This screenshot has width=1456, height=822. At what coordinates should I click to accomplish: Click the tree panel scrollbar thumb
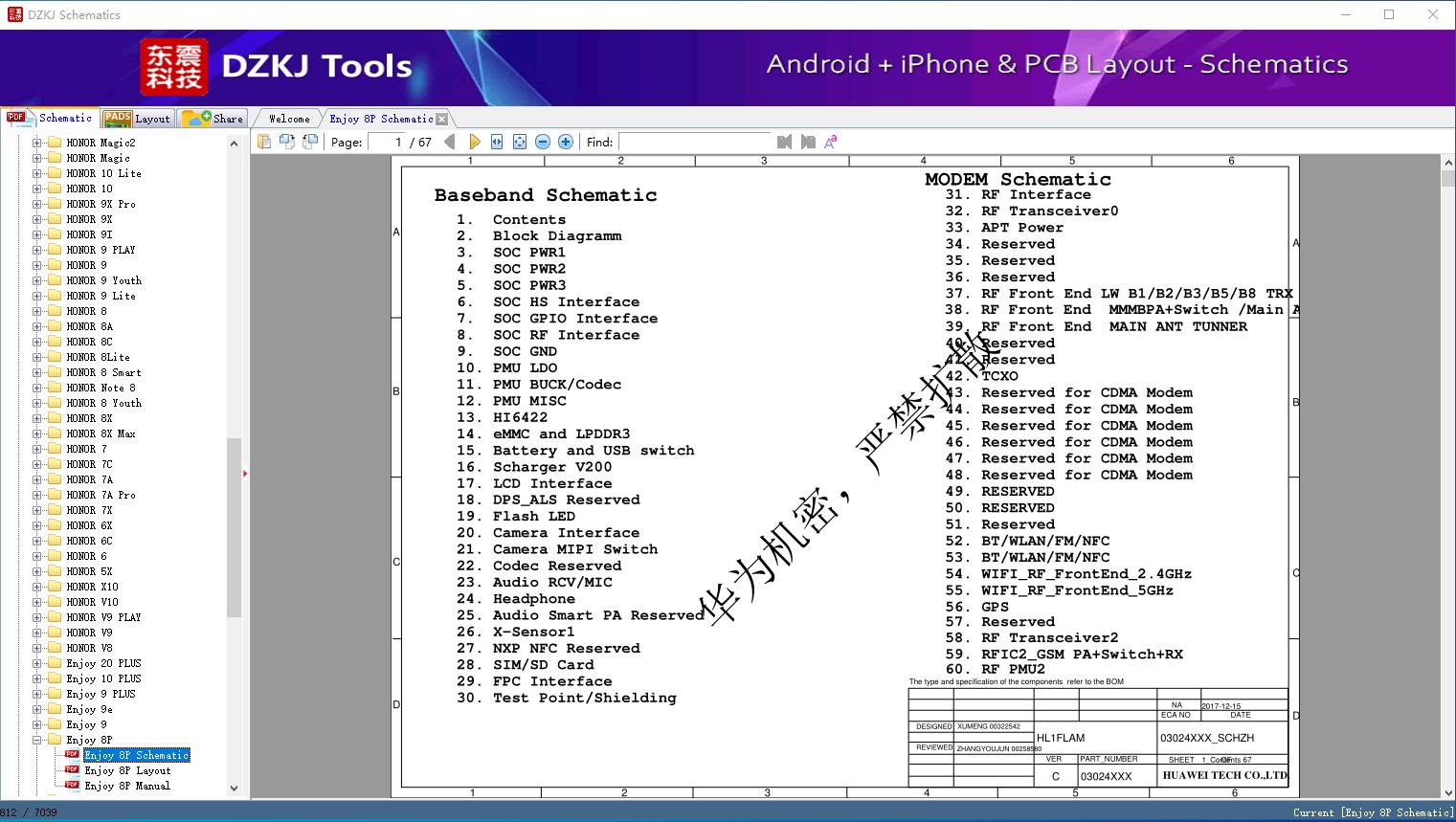pyautogui.click(x=234, y=527)
